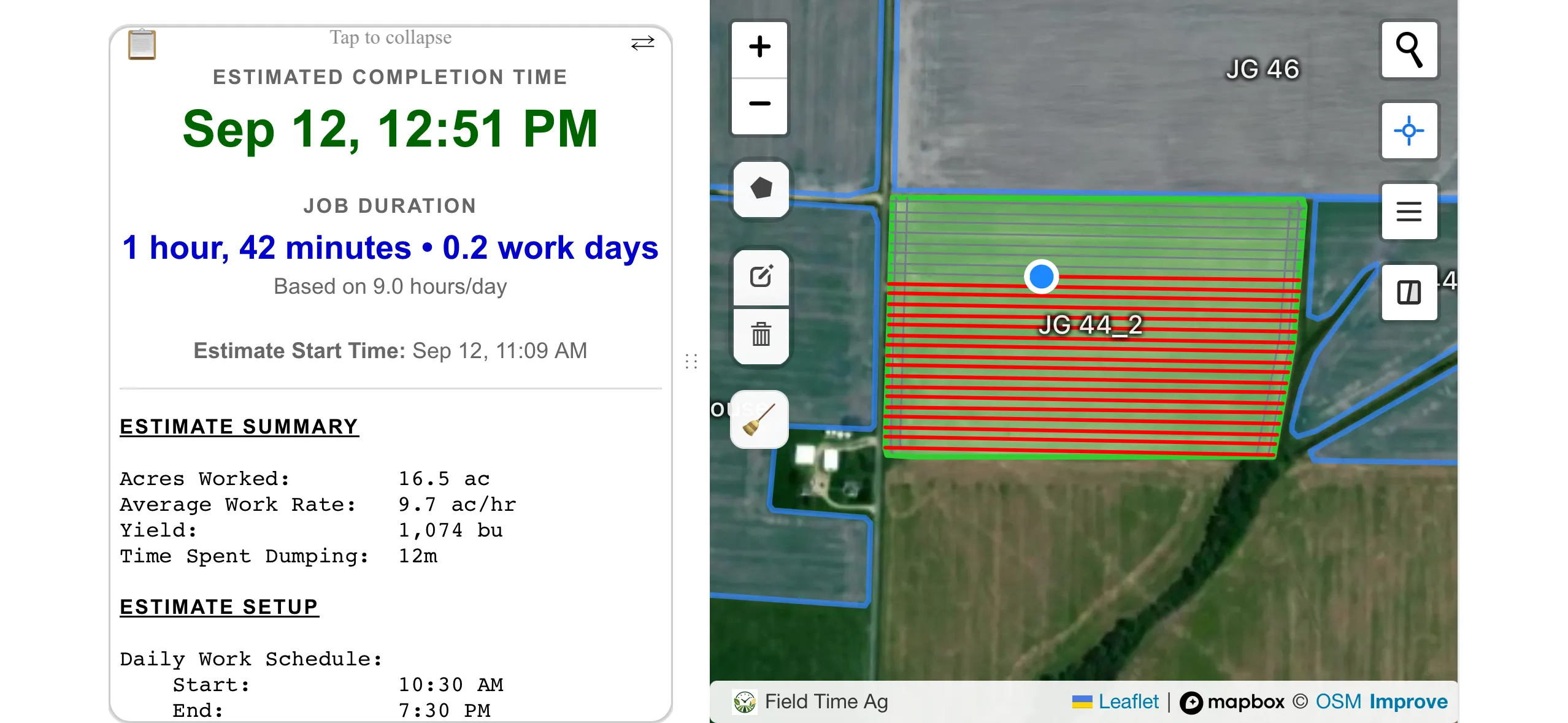The height and width of the screenshot is (723, 1568).
Task: Open the mapbox attribution link
Action: pyautogui.click(x=1232, y=702)
